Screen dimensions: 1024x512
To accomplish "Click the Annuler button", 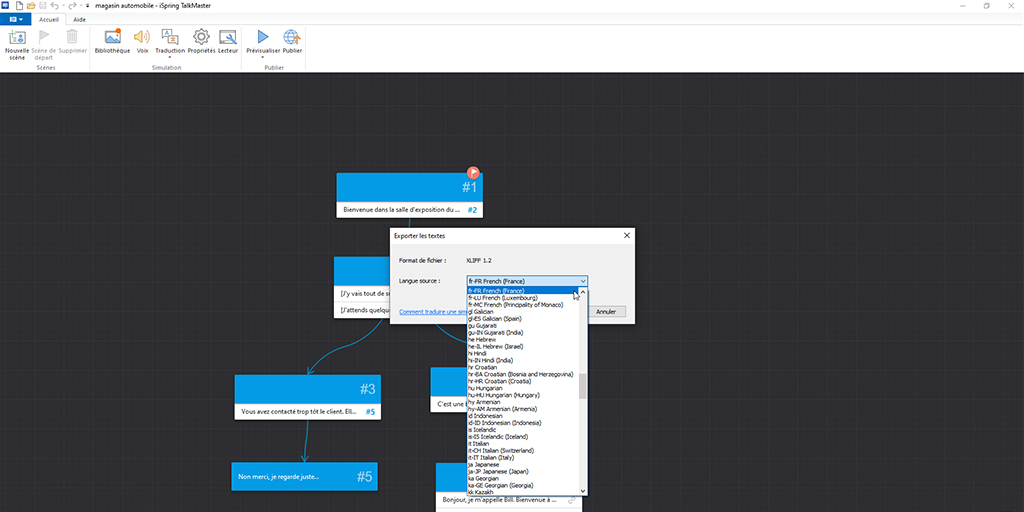I will click(607, 312).
